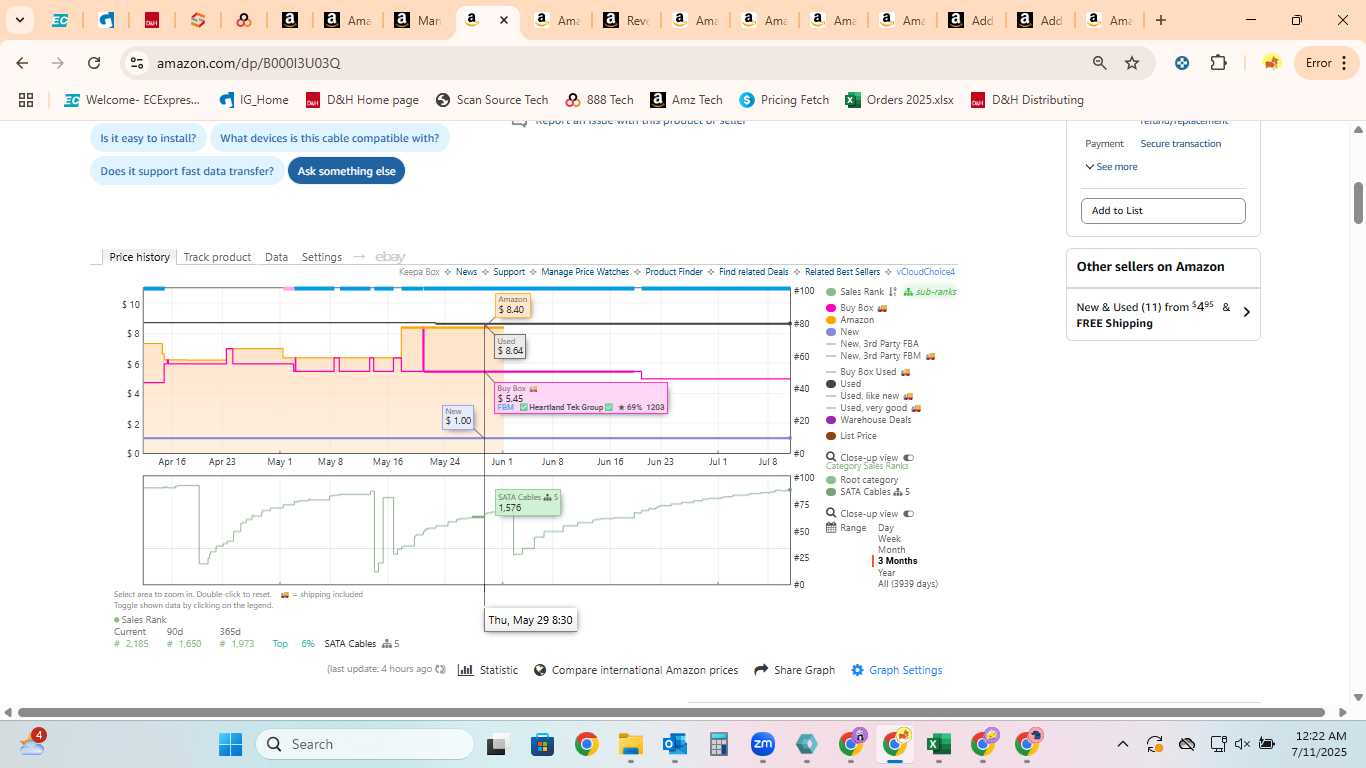Expand See more under Payment details
This screenshot has height=768, width=1366.
(x=1111, y=167)
